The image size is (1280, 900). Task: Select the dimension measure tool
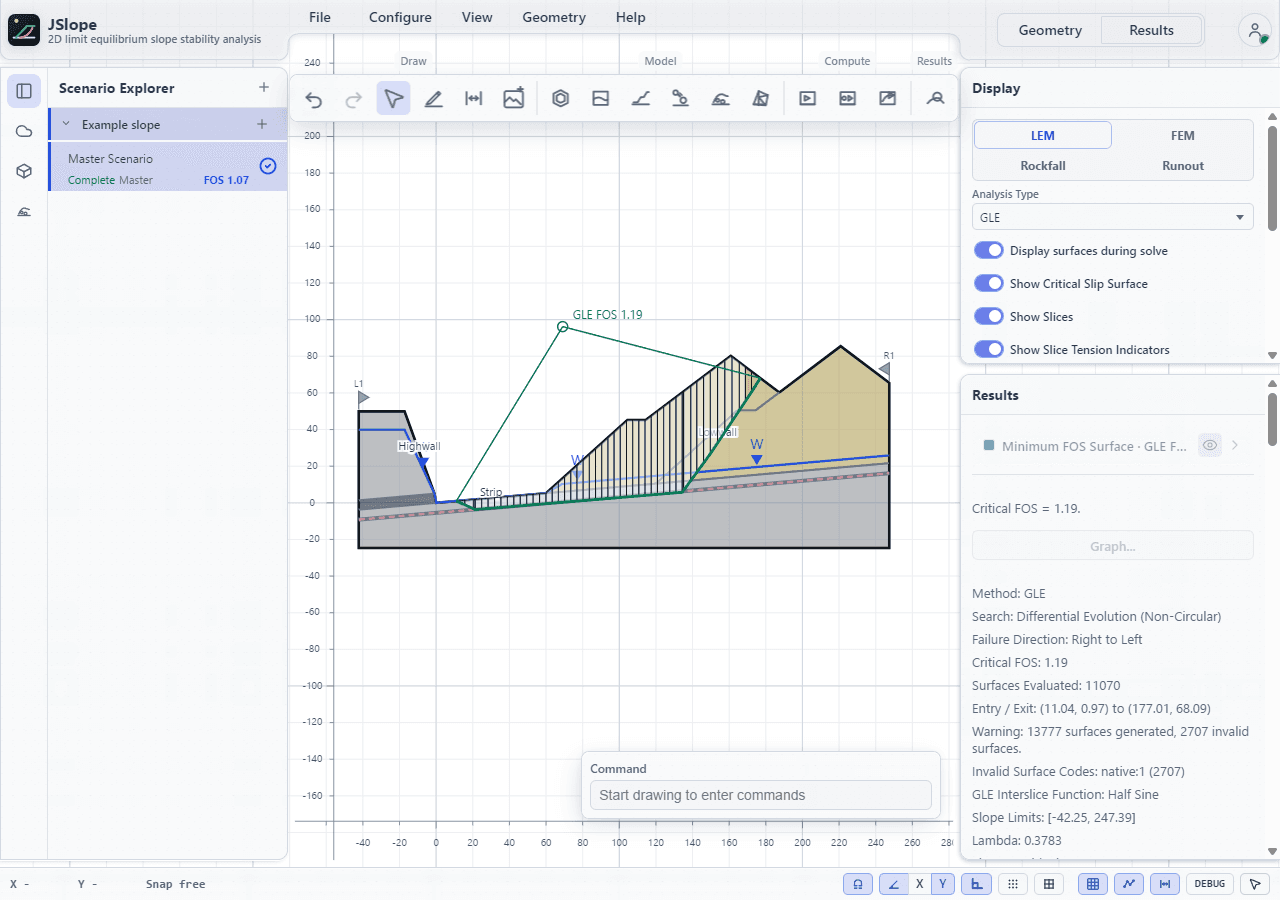[474, 99]
